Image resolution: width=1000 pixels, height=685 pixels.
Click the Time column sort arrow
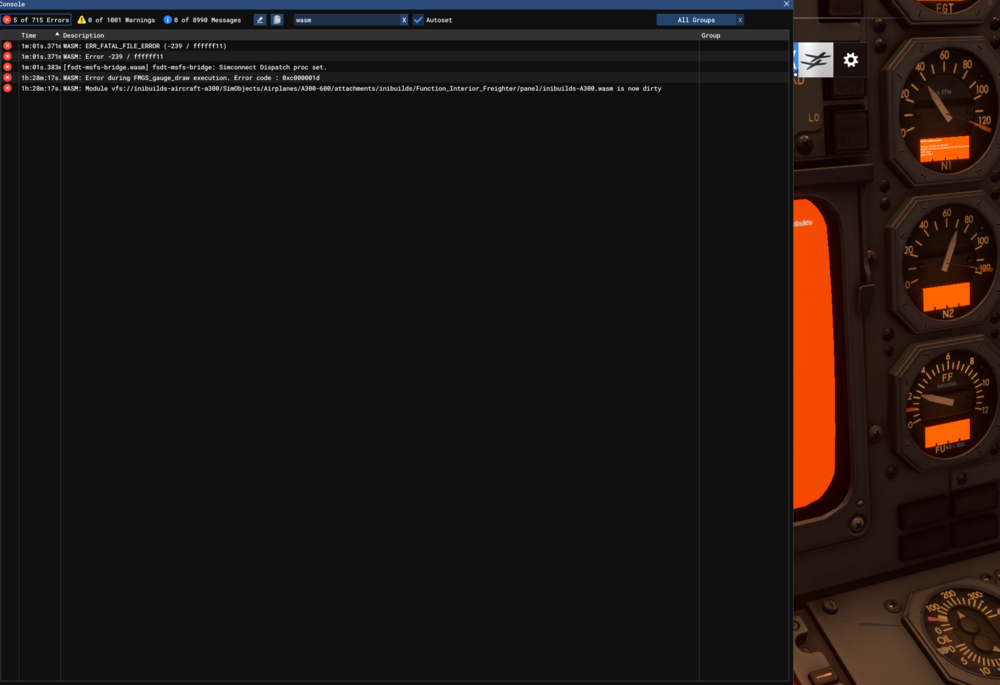[56, 34]
